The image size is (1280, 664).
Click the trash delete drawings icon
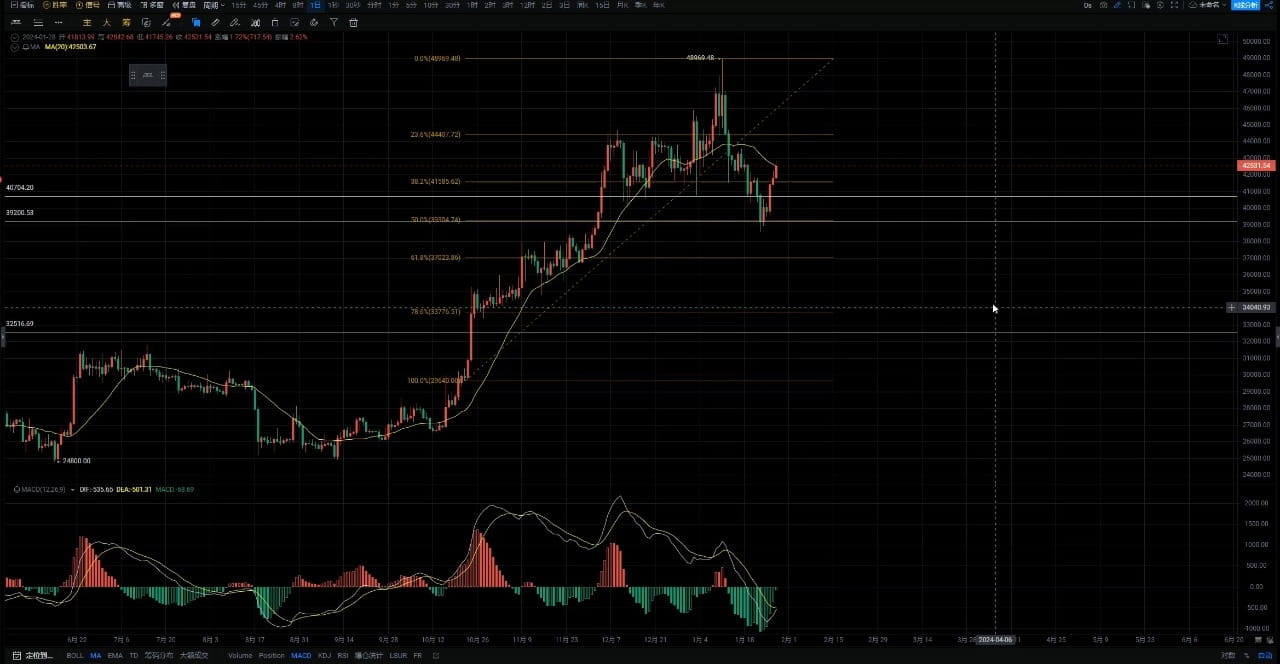[x=354, y=22]
